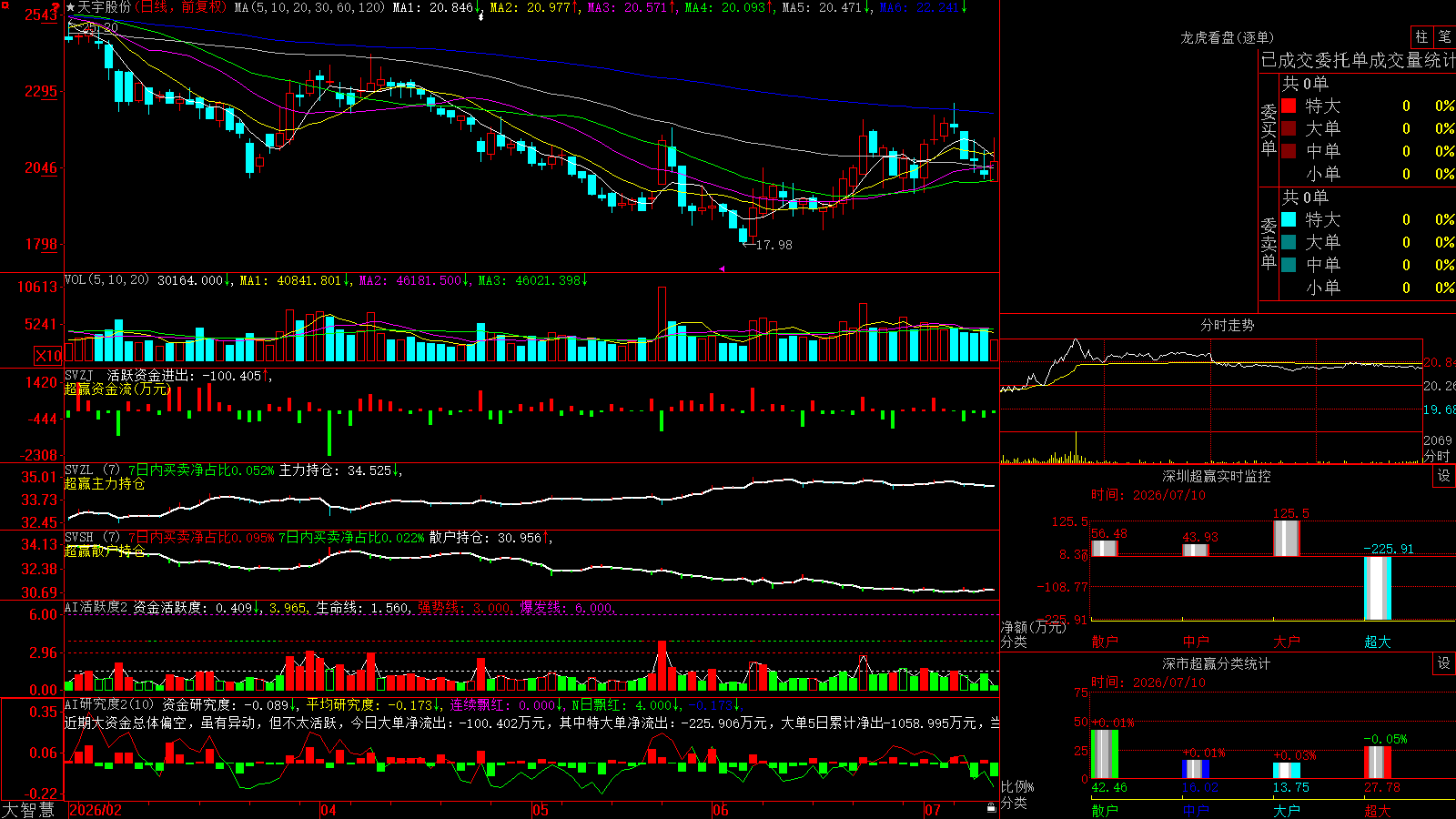The height and width of the screenshot is (819, 1456).
Task: Click the SVZL (7) indicator name
Action: [x=93, y=470]
